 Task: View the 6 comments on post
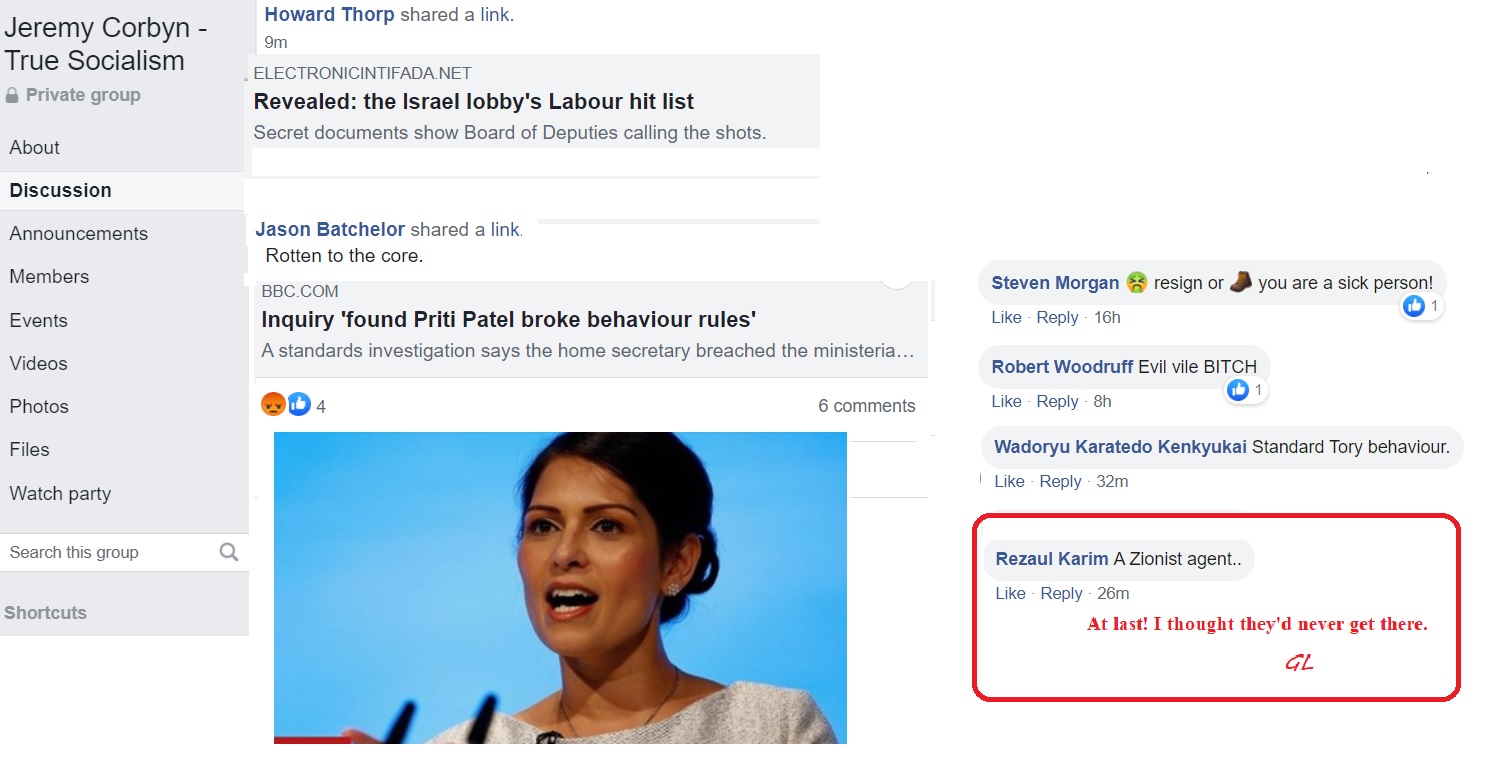[866, 406]
